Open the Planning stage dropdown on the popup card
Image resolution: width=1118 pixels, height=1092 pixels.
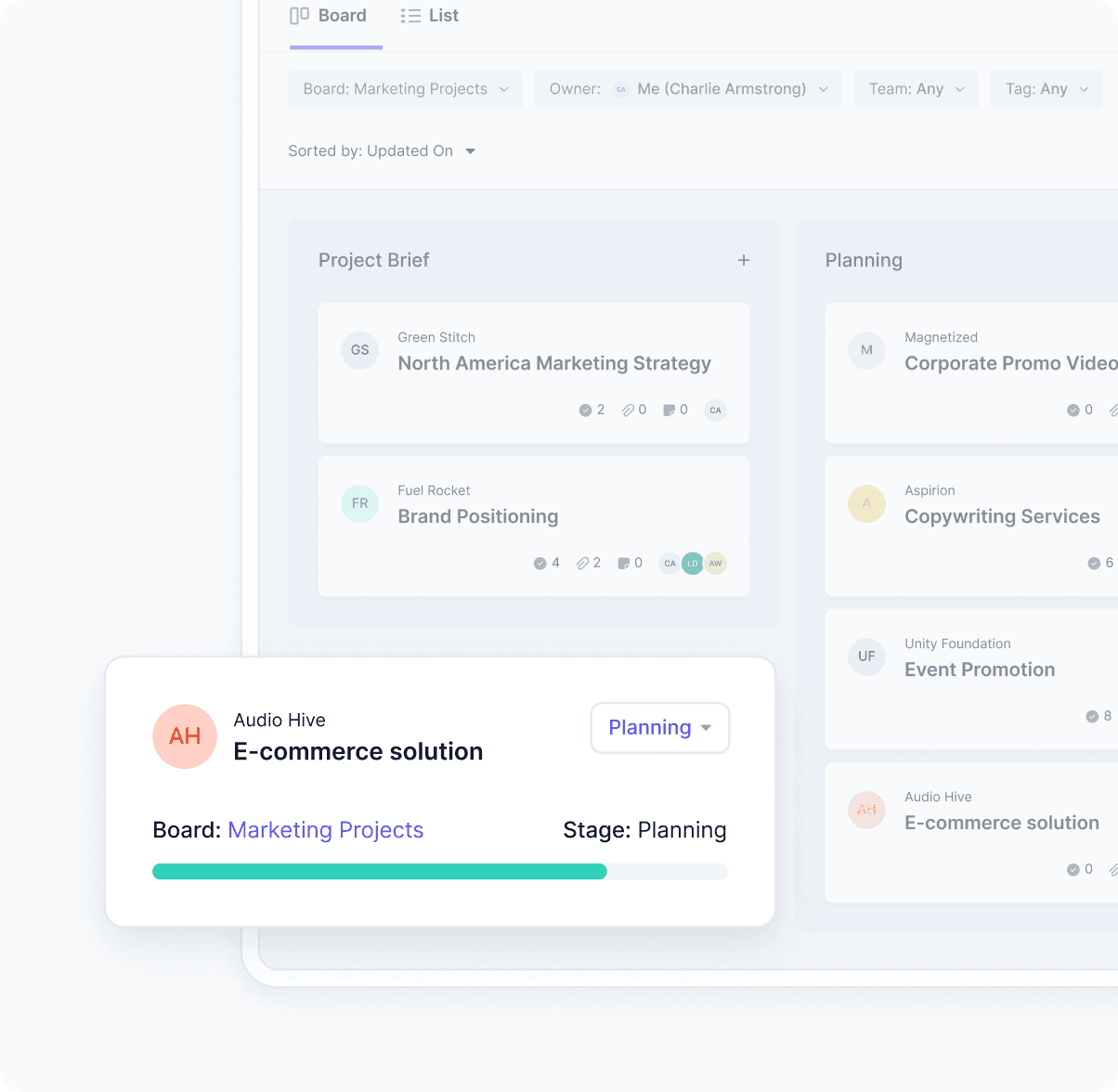click(659, 728)
